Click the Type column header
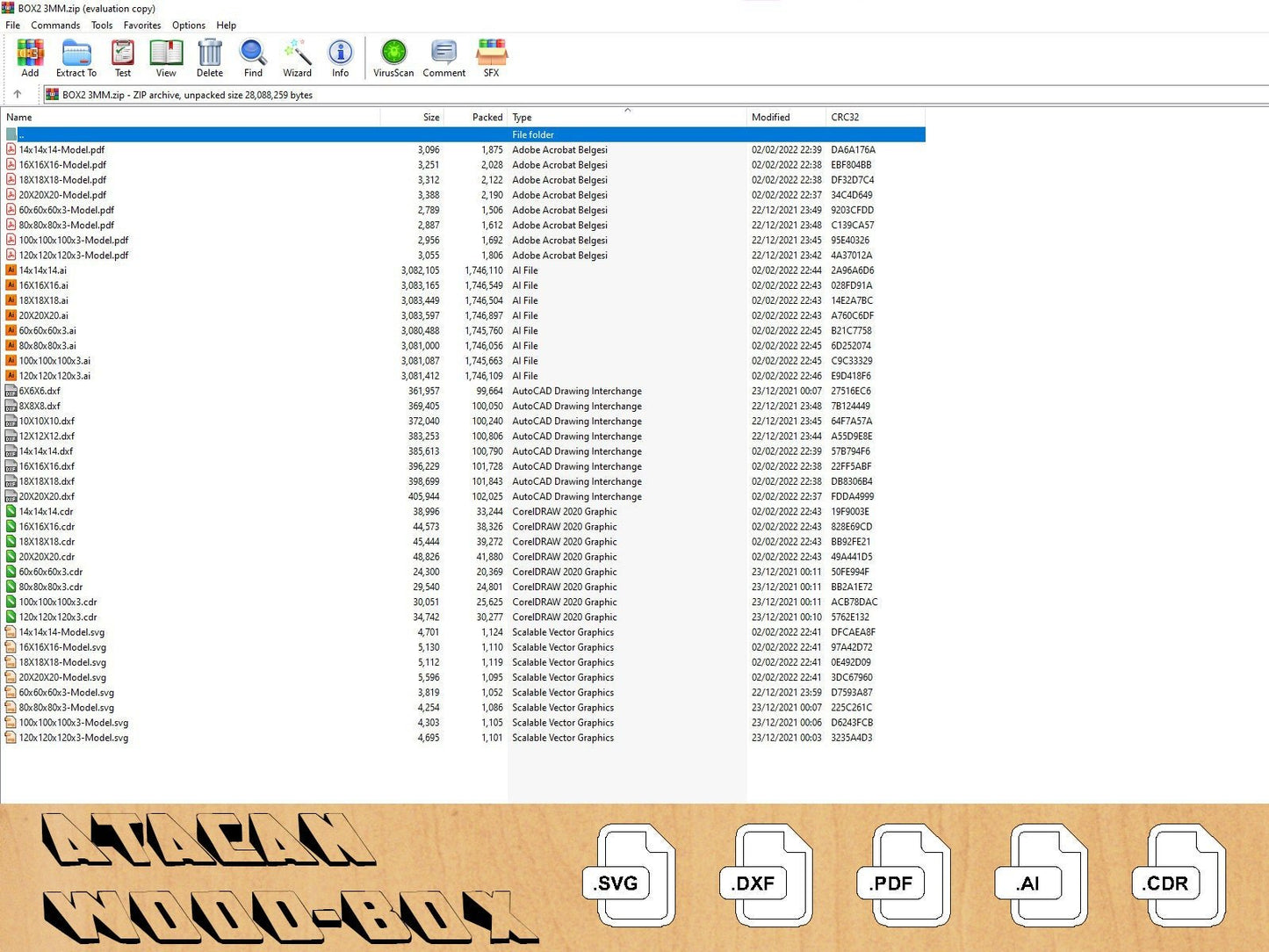1269x952 pixels. click(522, 118)
